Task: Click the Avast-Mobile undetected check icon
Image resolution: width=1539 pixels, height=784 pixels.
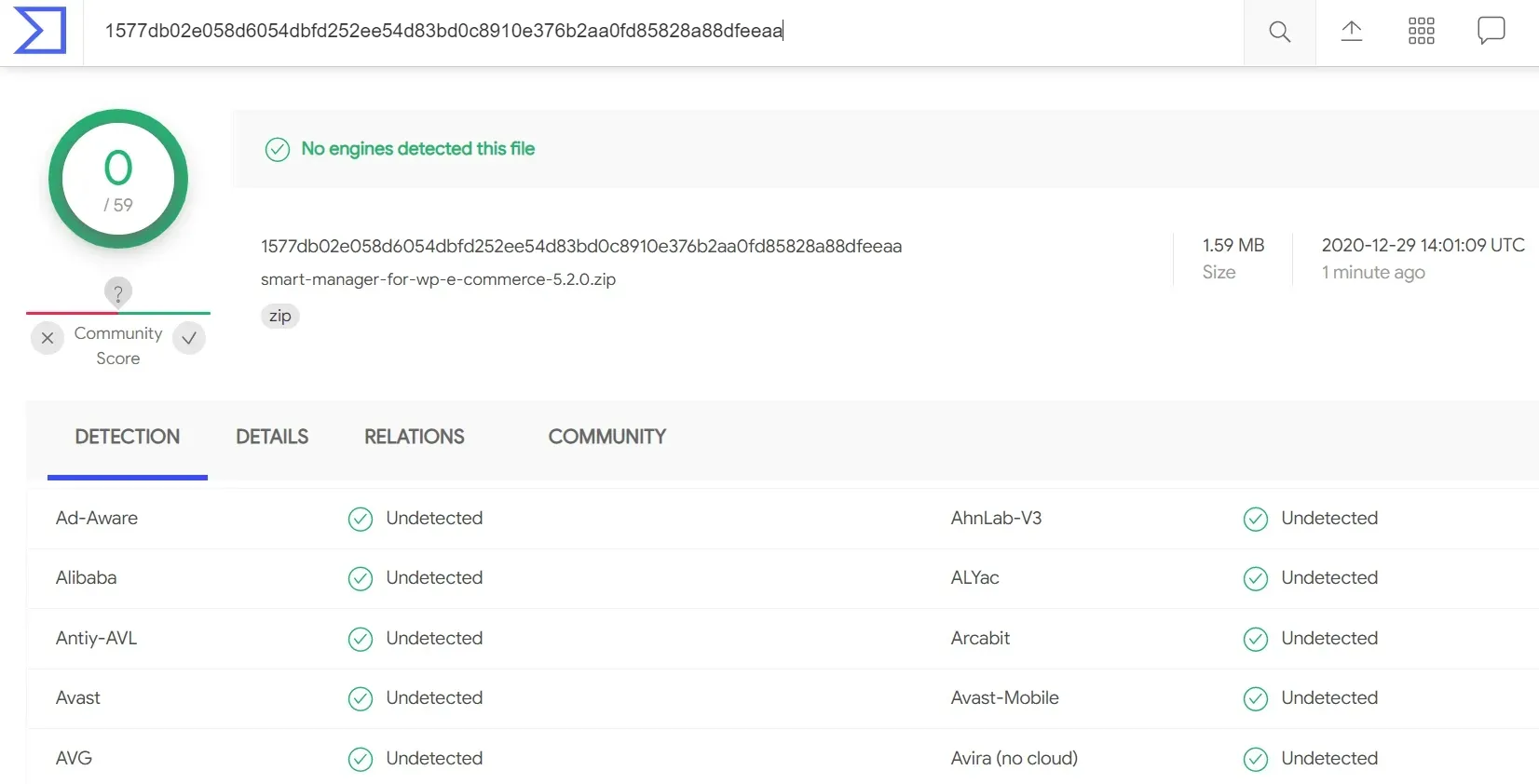Action: [1256, 698]
